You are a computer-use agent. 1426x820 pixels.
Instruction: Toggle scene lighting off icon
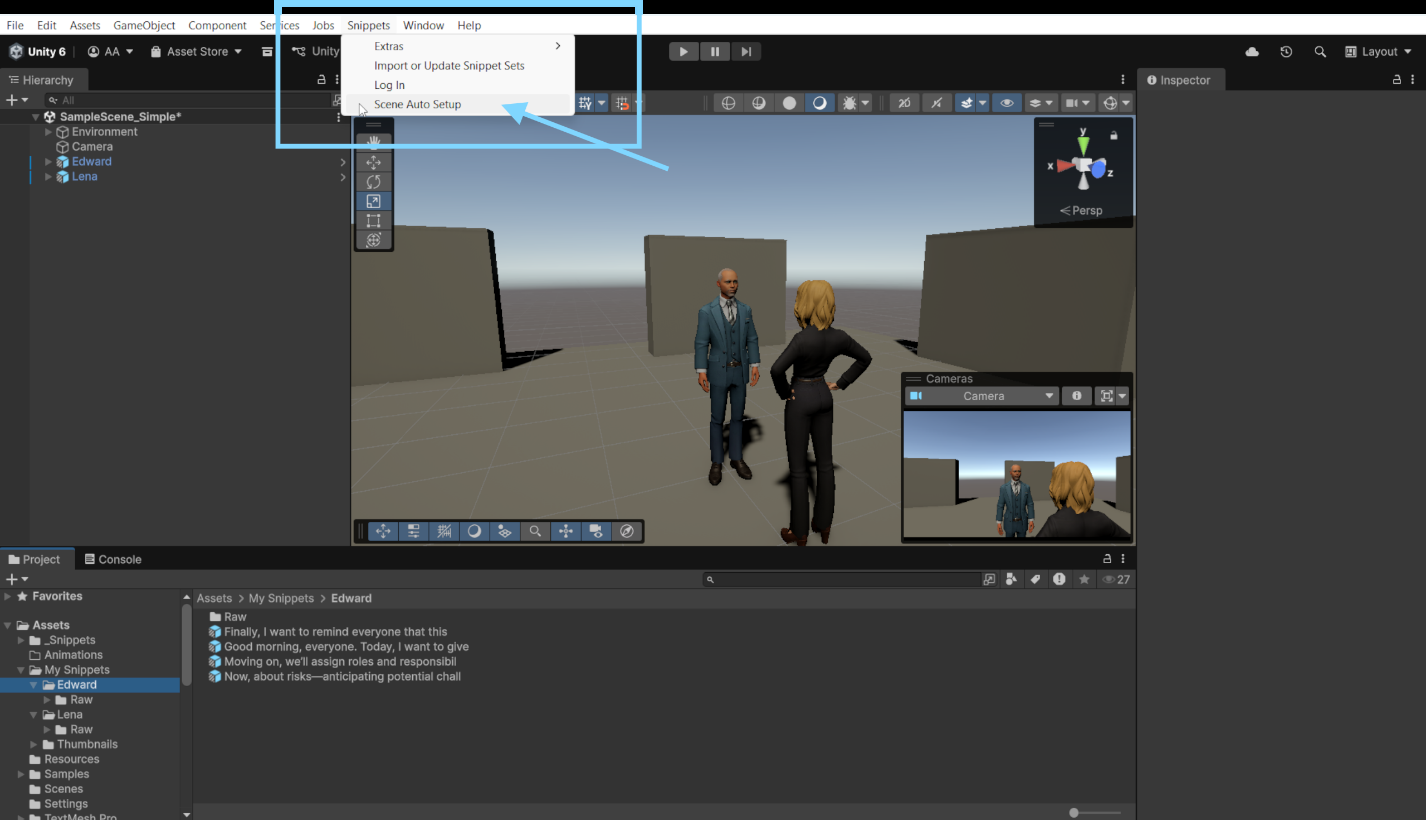(937, 103)
